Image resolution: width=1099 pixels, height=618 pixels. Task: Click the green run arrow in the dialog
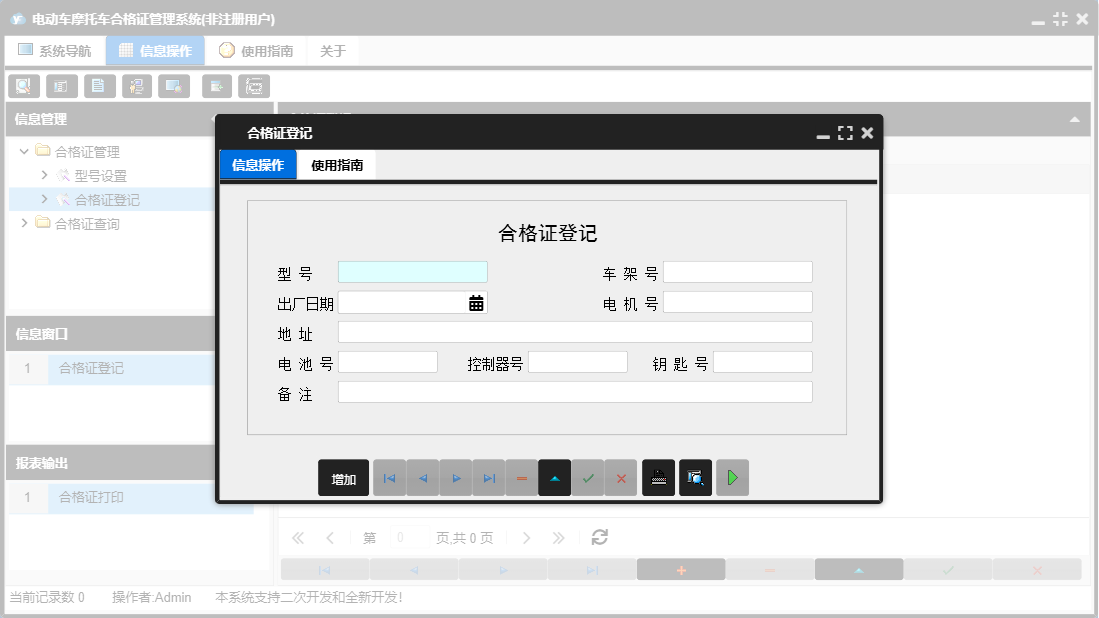(732, 477)
